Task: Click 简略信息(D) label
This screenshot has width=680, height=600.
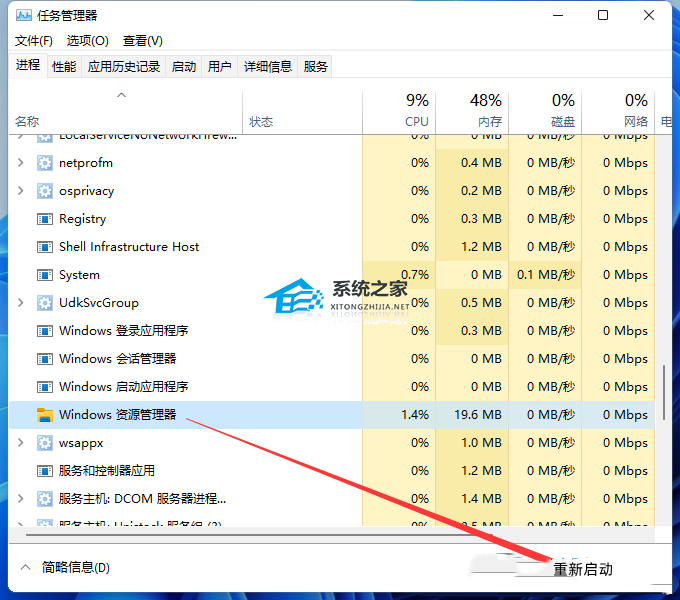Action: tap(75, 567)
